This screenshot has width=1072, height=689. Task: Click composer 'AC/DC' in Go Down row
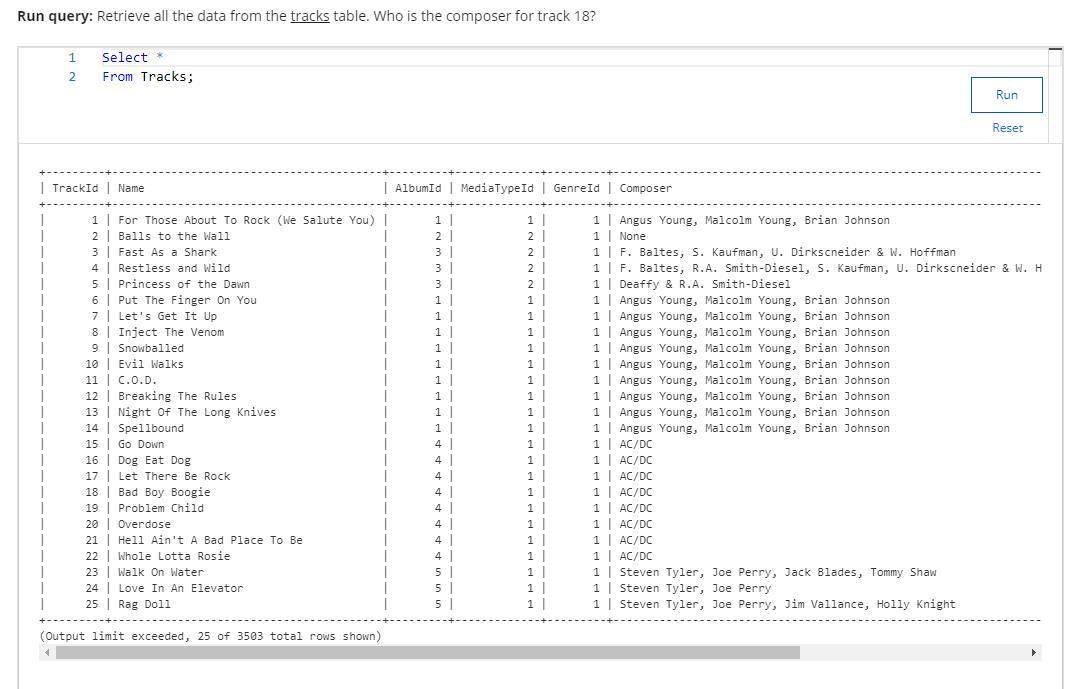click(x=636, y=444)
